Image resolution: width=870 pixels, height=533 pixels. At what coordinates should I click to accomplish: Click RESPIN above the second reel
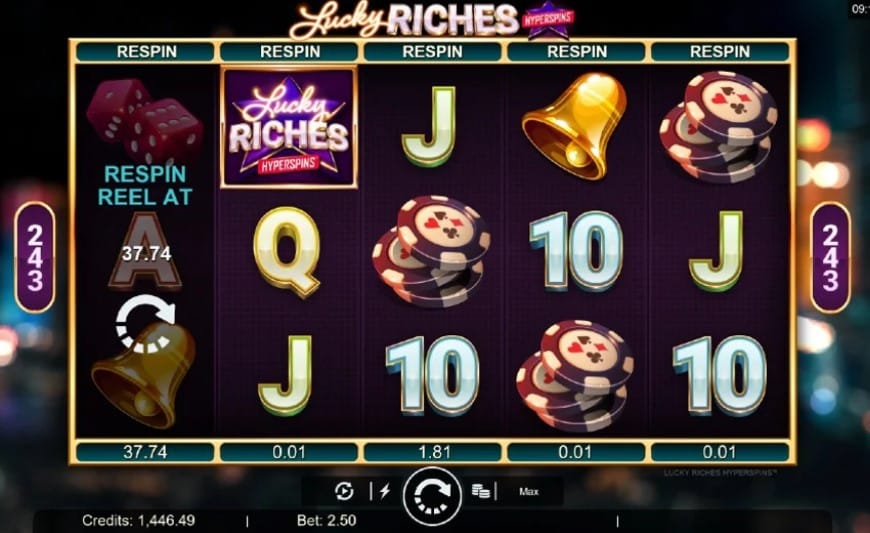[289, 52]
